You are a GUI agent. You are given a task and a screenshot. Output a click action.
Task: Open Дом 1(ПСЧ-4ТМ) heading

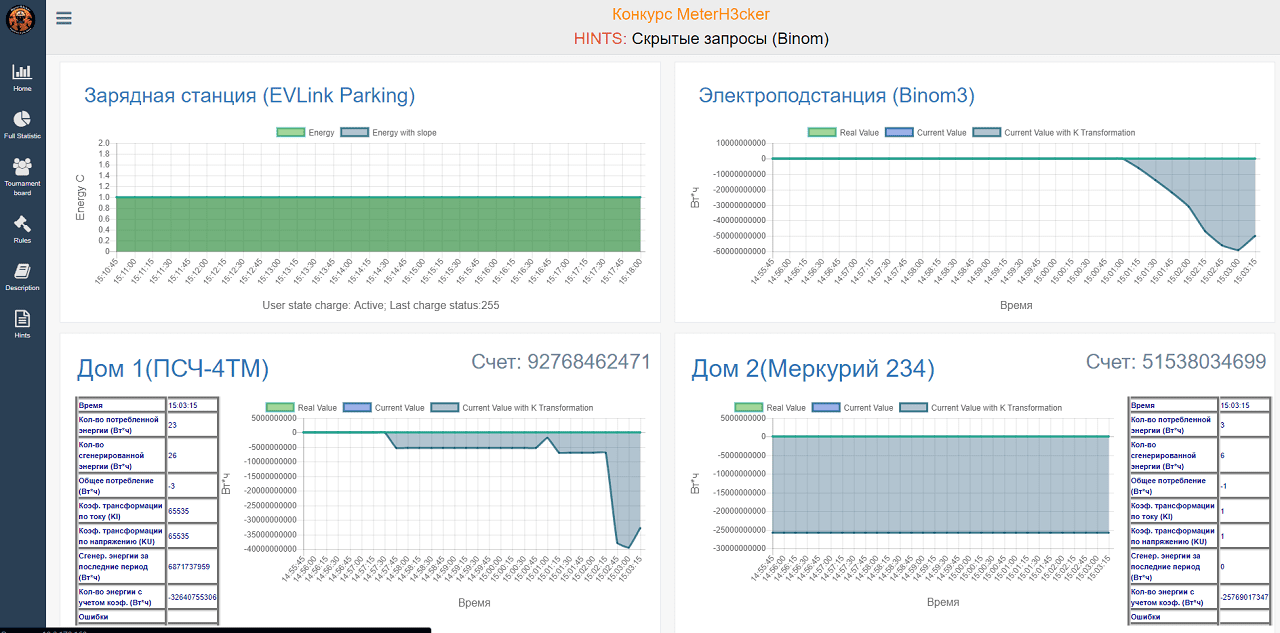(x=173, y=369)
